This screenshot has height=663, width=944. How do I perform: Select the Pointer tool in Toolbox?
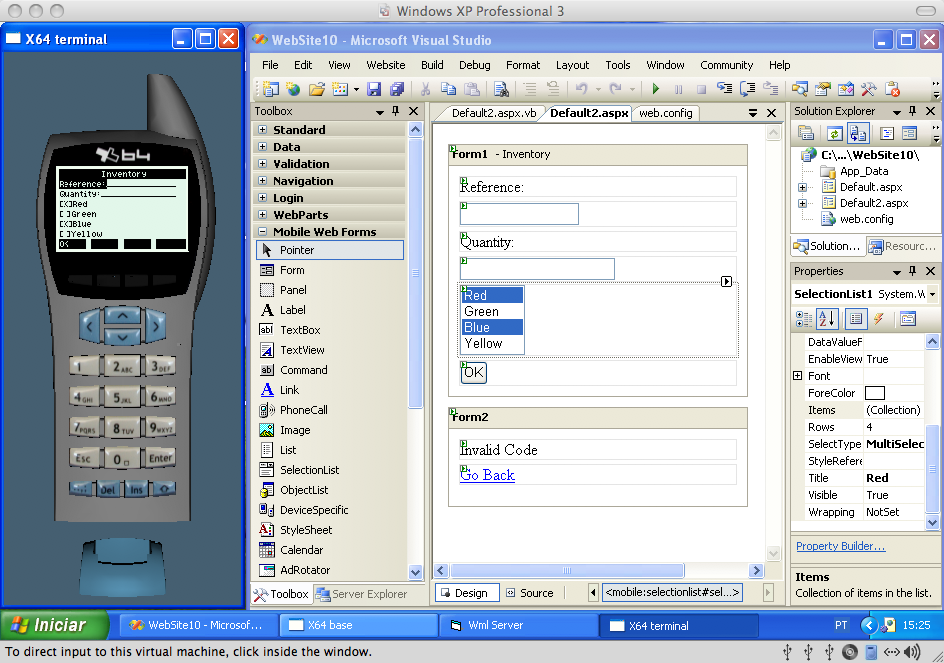tap(330, 250)
